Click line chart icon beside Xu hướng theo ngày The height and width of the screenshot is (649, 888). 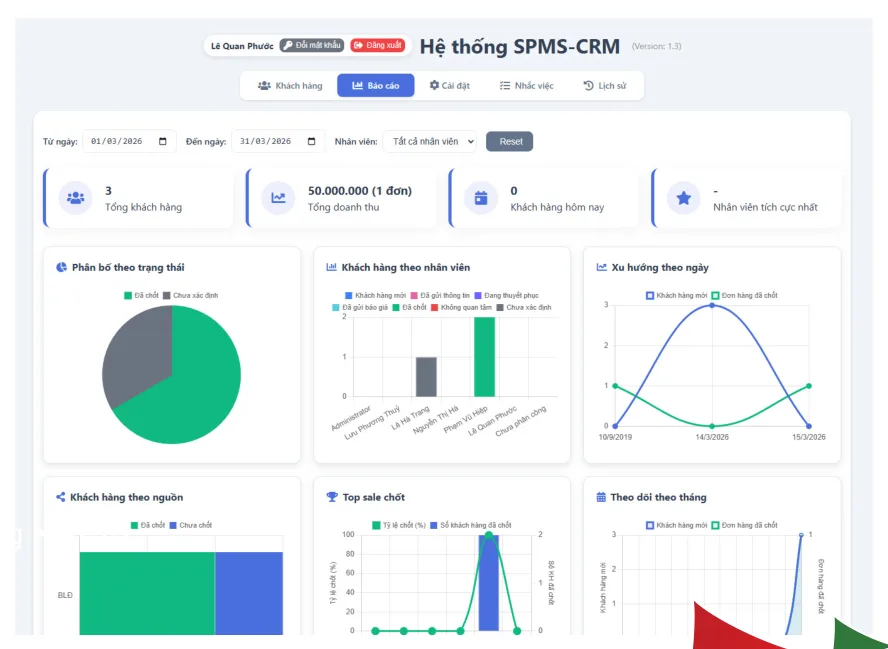601,267
